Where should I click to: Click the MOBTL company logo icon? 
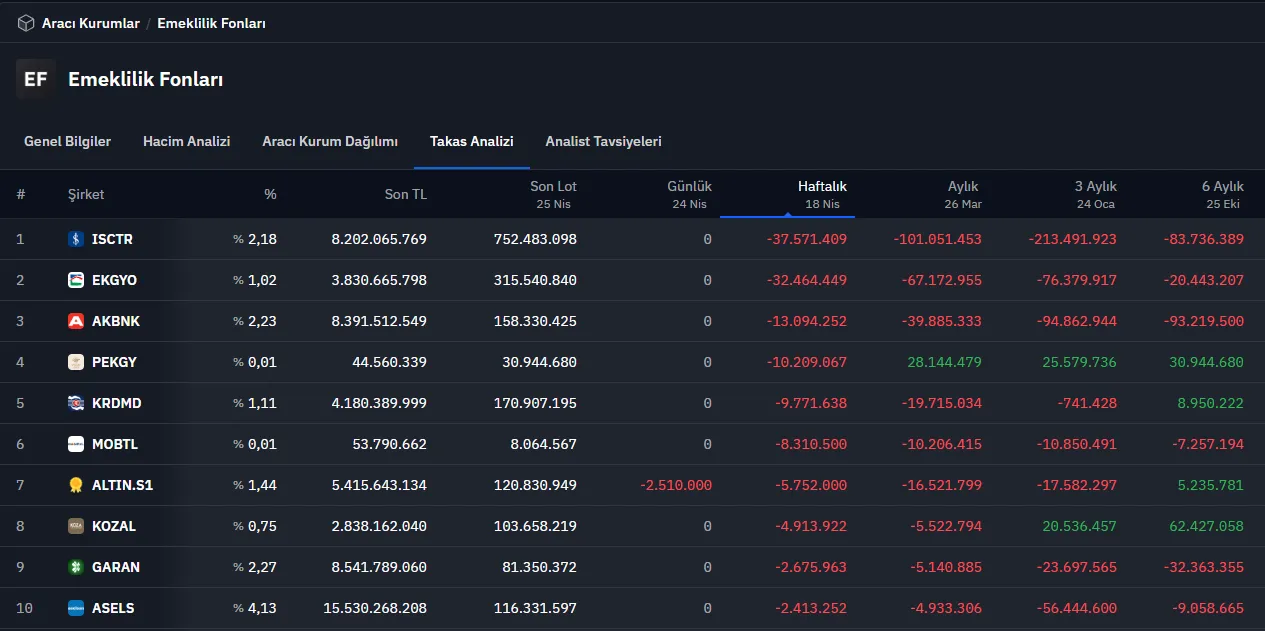click(75, 444)
